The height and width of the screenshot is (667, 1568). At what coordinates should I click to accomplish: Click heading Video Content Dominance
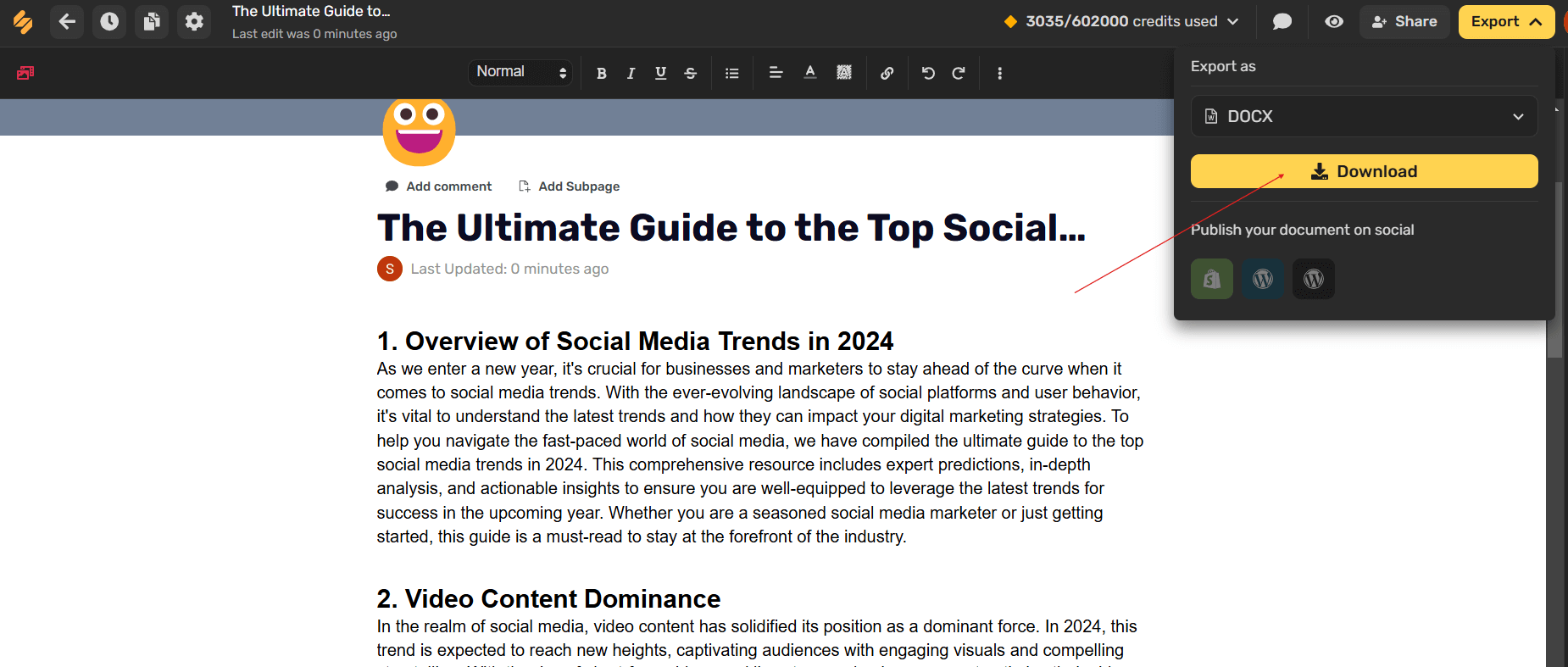click(x=549, y=598)
